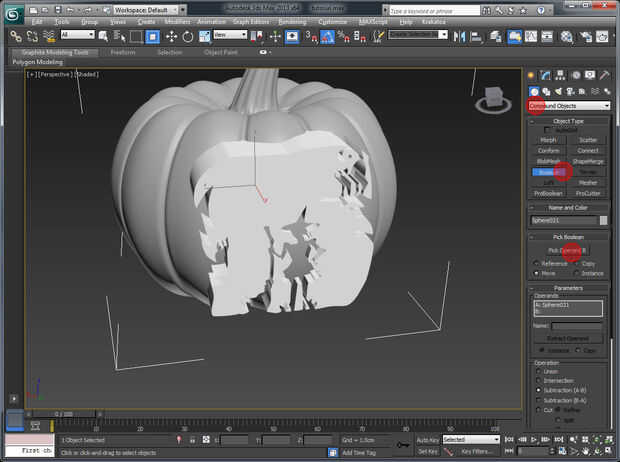Click the Geometry category icon
This screenshot has width=620, height=462.
click(x=532, y=91)
